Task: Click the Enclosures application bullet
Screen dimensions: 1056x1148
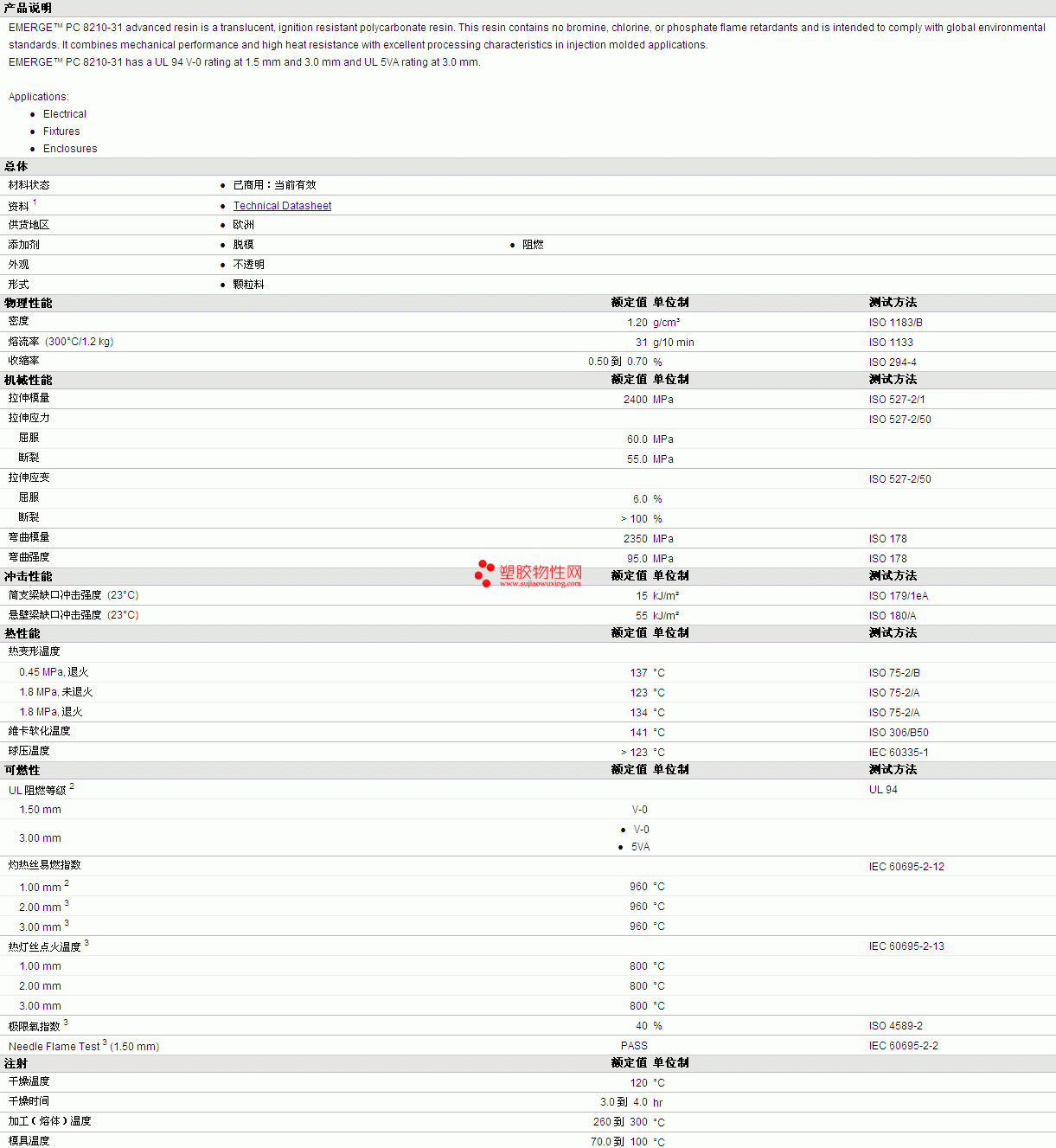Action: coord(70,149)
